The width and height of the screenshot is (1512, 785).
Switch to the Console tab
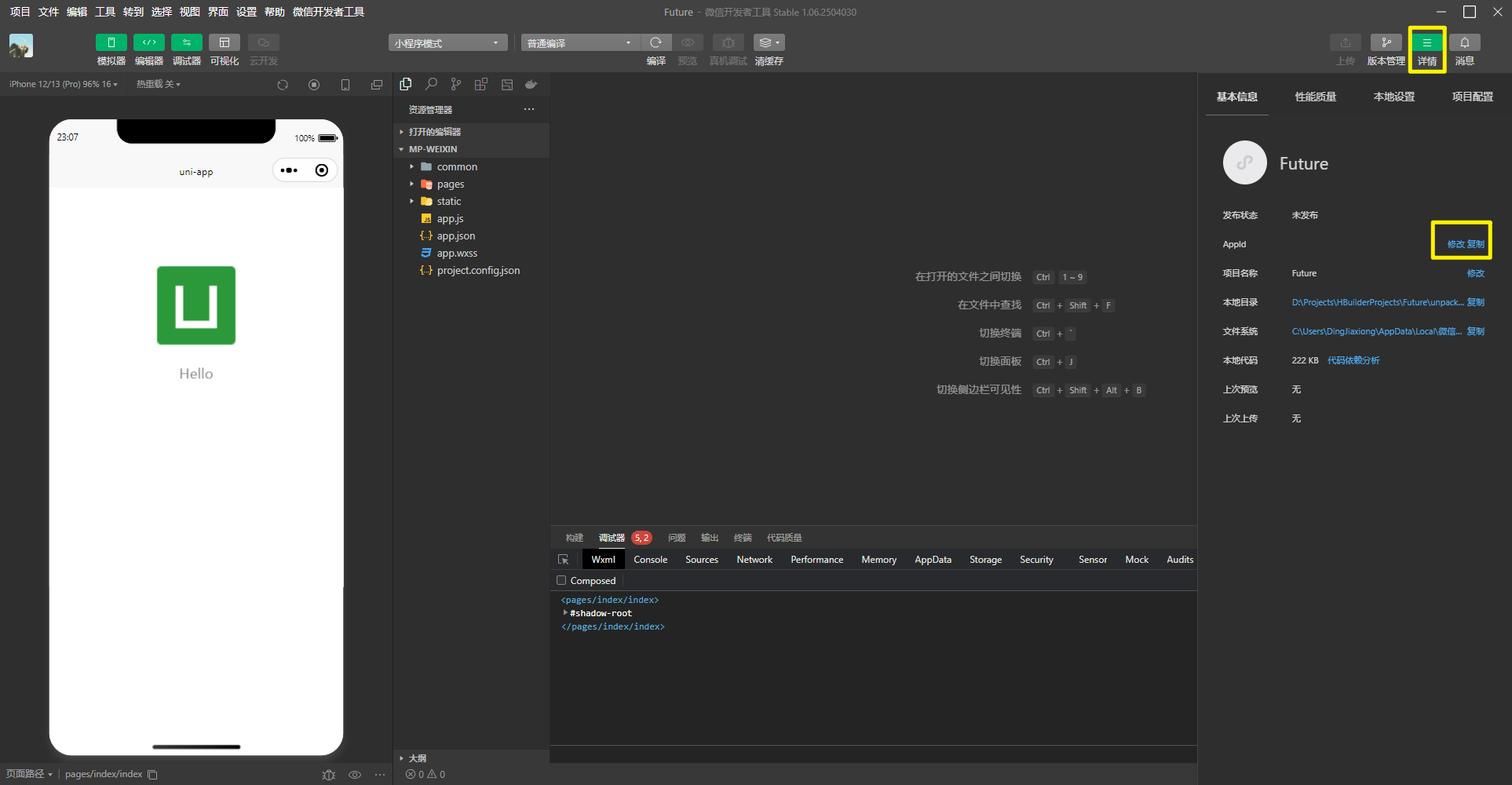click(x=650, y=560)
